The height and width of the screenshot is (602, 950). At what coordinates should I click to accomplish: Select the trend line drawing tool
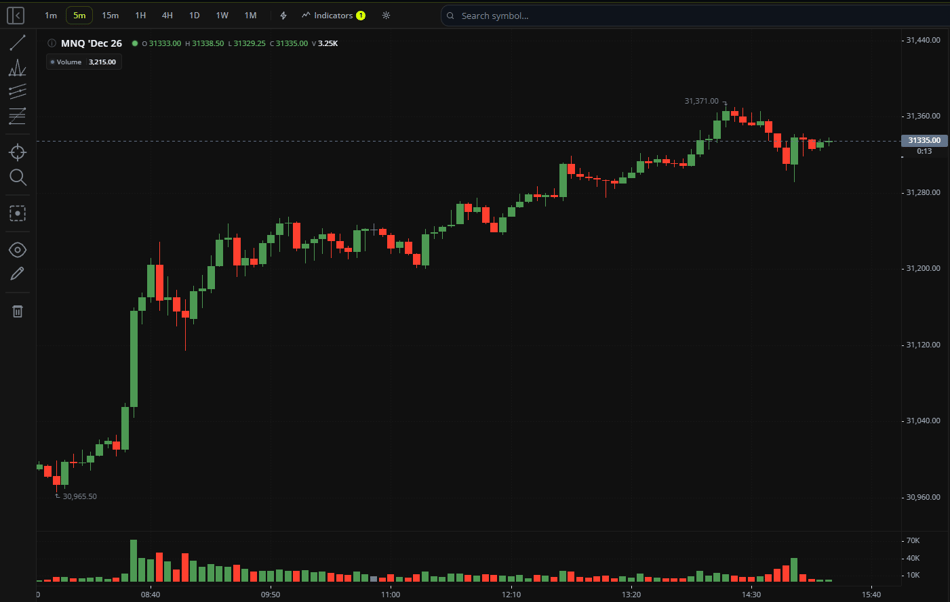pos(18,42)
